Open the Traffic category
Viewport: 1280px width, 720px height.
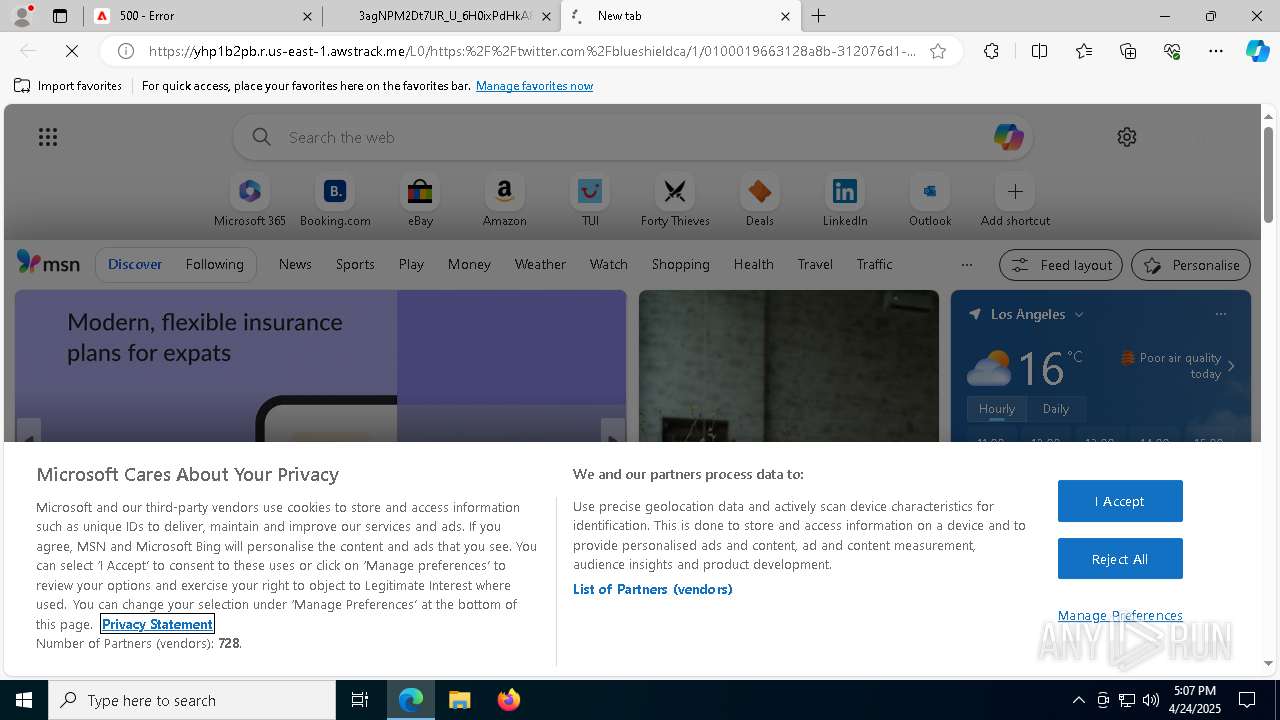(x=874, y=264)
